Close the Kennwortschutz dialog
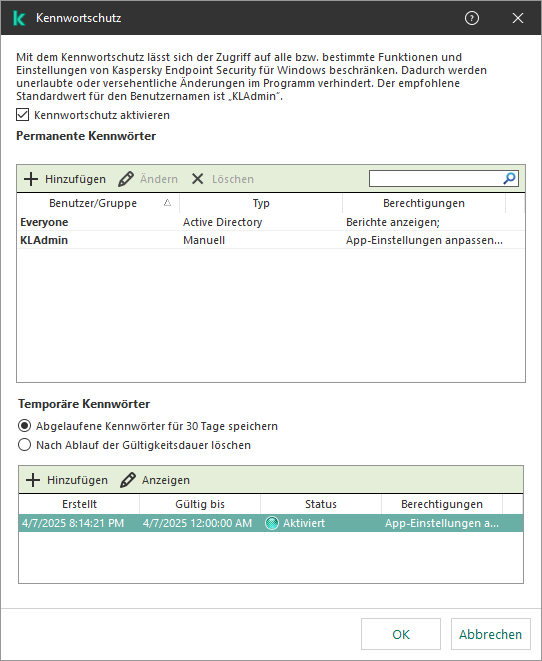This screenshot has width=542, height=661. [x=518, y=18]
